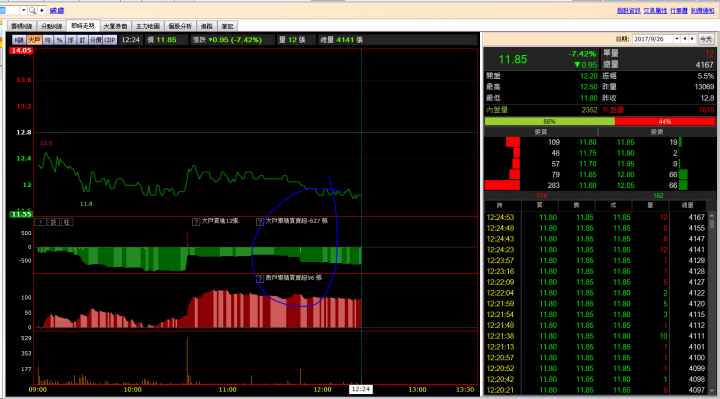Click the 2017/9/26 date field
The width and height of the screenshot is (720, 399).
[x=652, y=39]
